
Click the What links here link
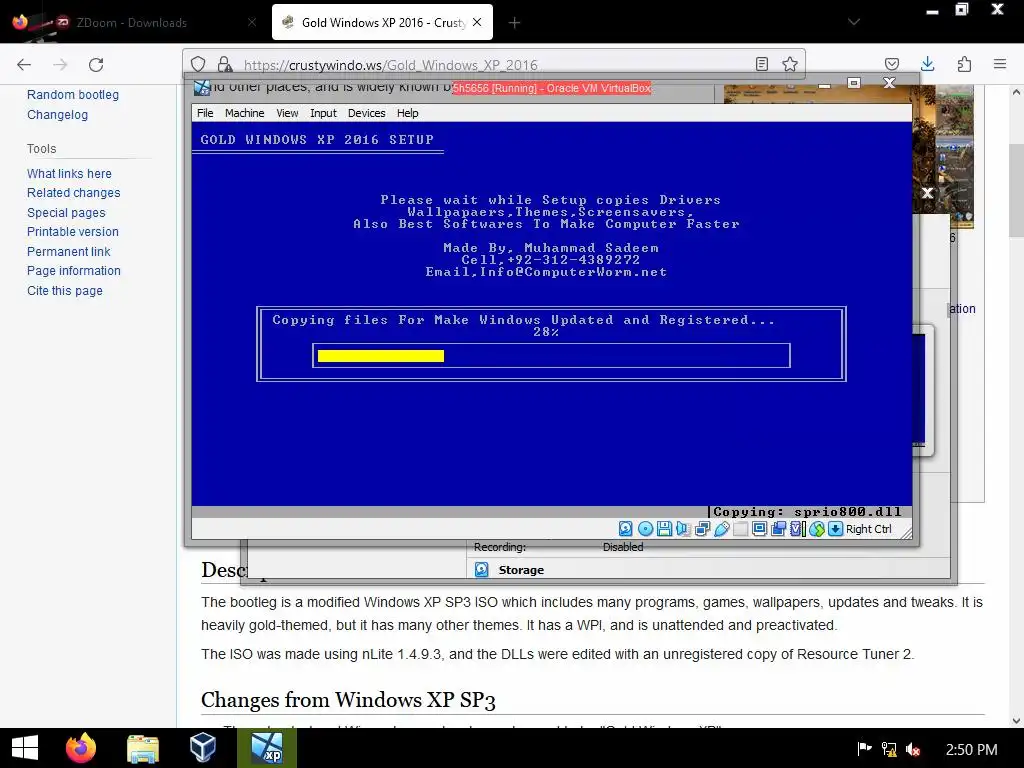69,174
